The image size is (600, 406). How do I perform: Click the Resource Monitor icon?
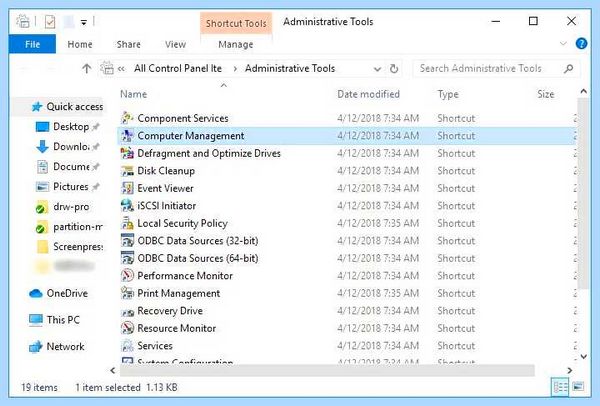tap(127, 328)
